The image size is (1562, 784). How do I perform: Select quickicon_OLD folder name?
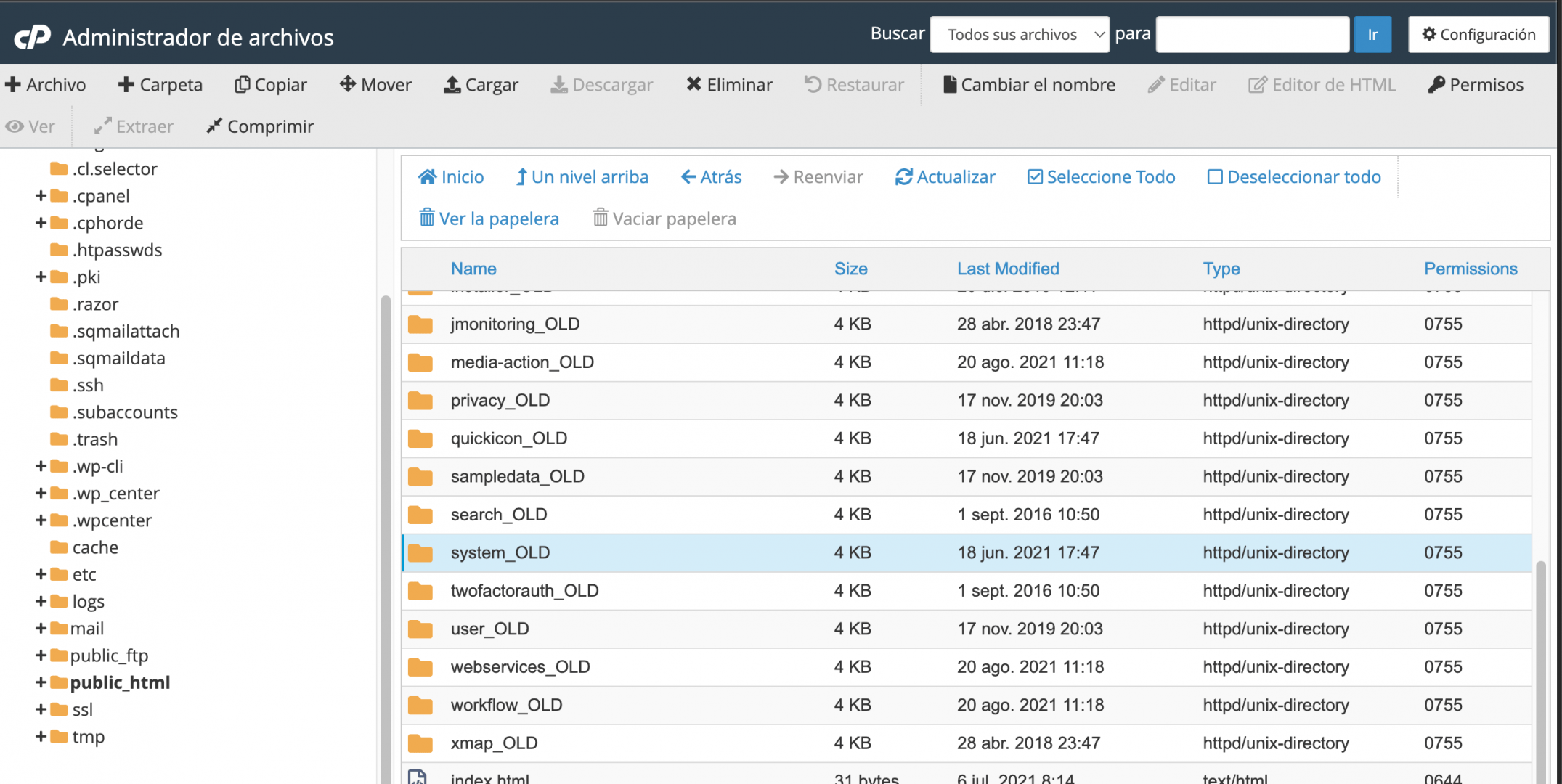pyautogui.click(x=509, y=438)
